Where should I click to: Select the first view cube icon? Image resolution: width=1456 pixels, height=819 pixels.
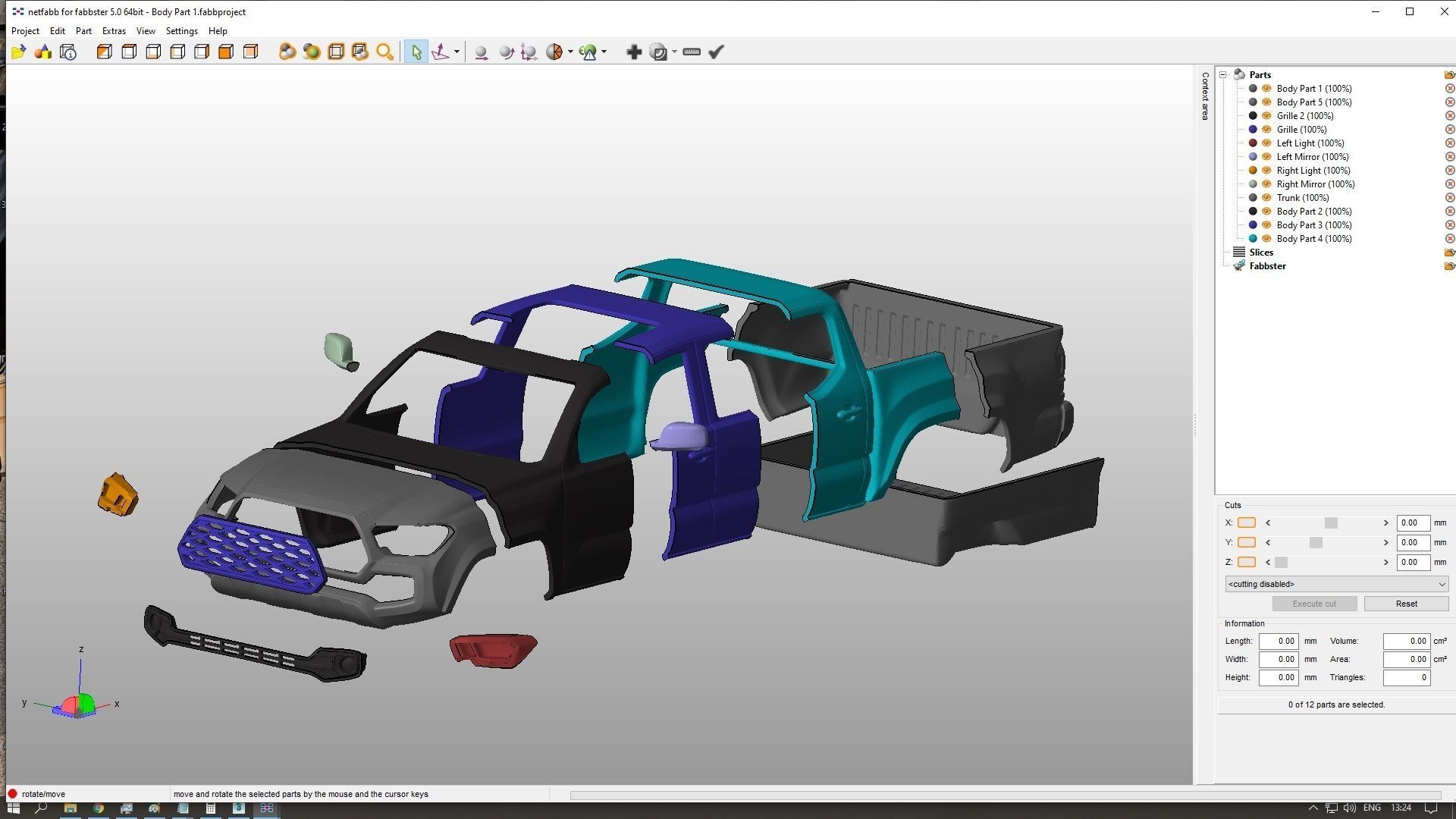point(105,52)
